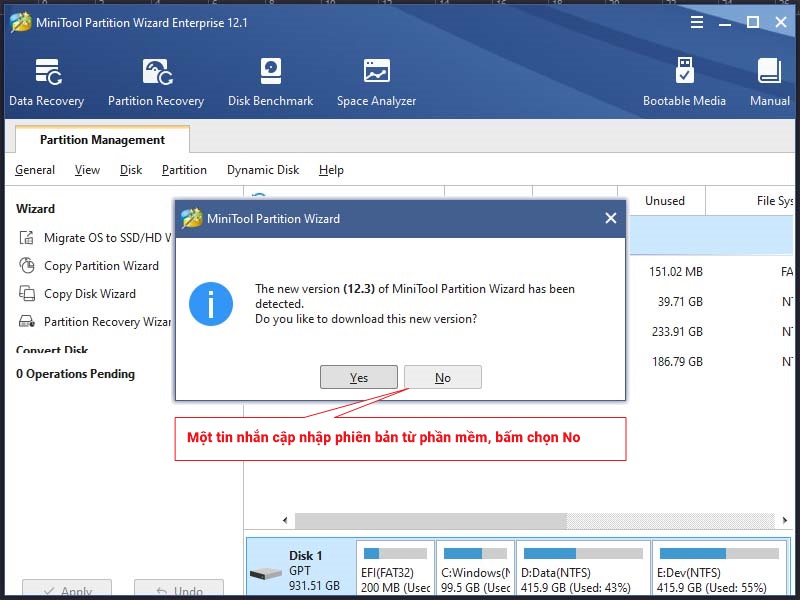Click the Convert Disk section heading

pos(52,349)
